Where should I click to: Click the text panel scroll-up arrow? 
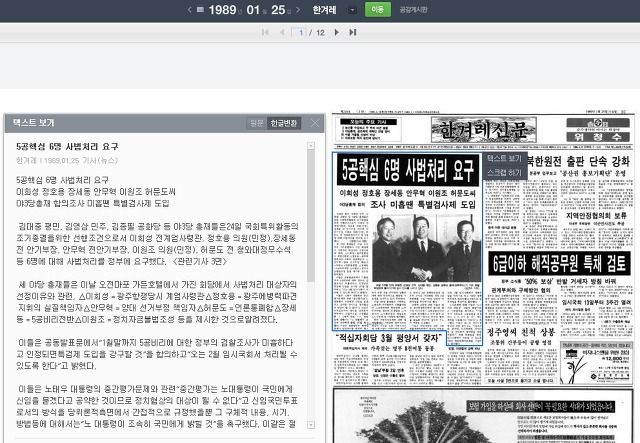(311, 145)
